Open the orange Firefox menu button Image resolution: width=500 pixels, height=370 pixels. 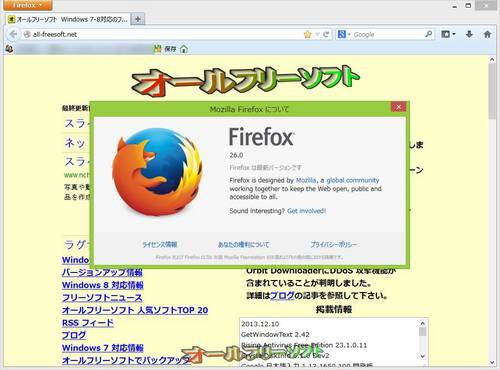pos(28,5)
